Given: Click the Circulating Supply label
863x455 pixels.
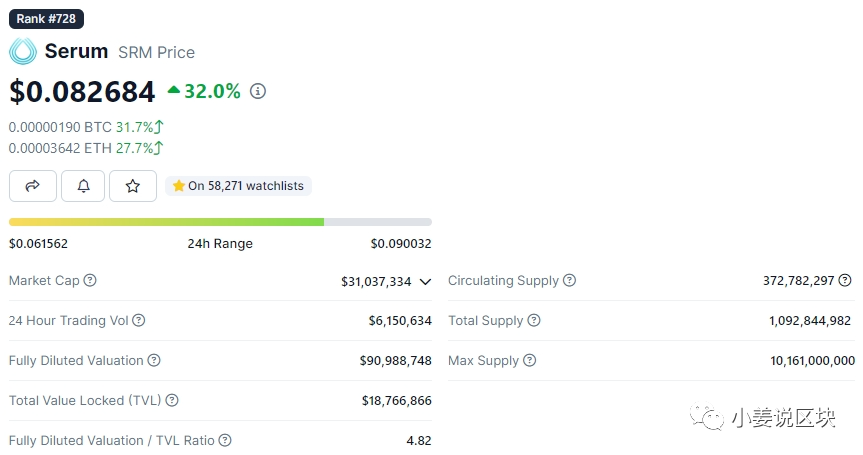Looking at the screenshot, I should tap(503, 281).
